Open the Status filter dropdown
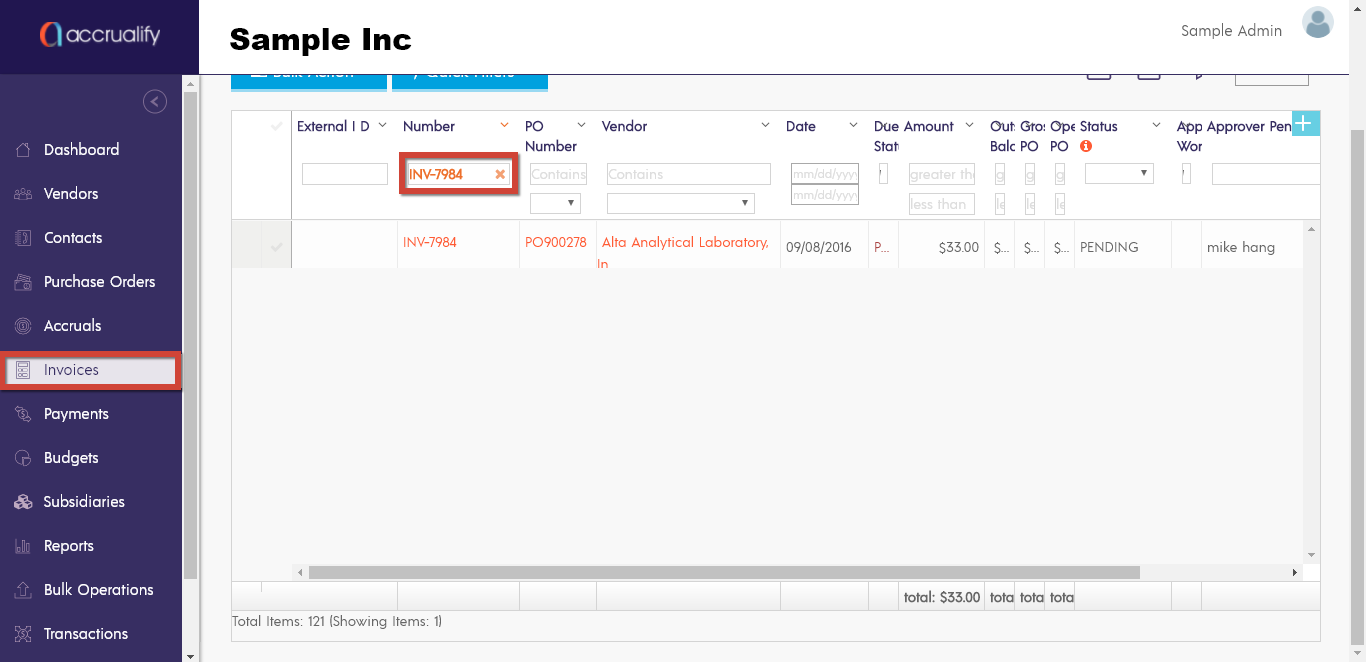 click(1119, 174)
